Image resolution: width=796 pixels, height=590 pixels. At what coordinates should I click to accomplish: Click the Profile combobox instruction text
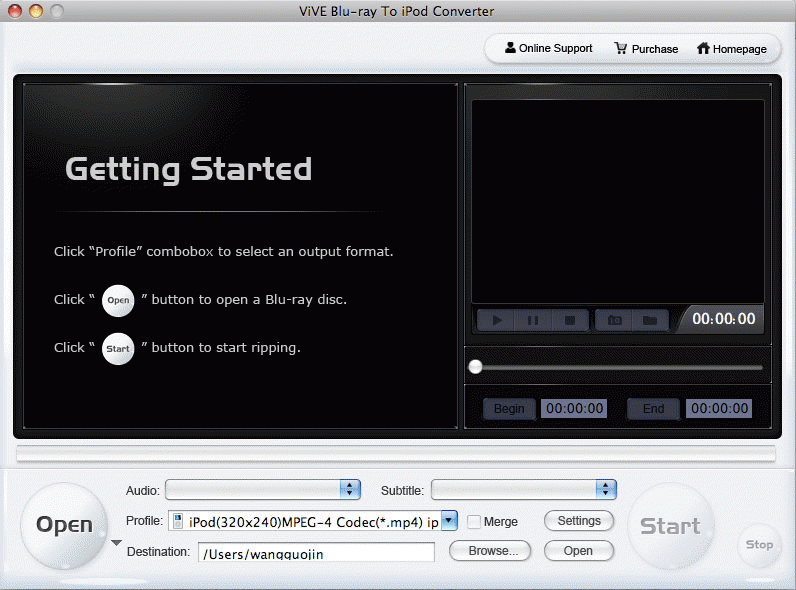(x=223, y=252)
